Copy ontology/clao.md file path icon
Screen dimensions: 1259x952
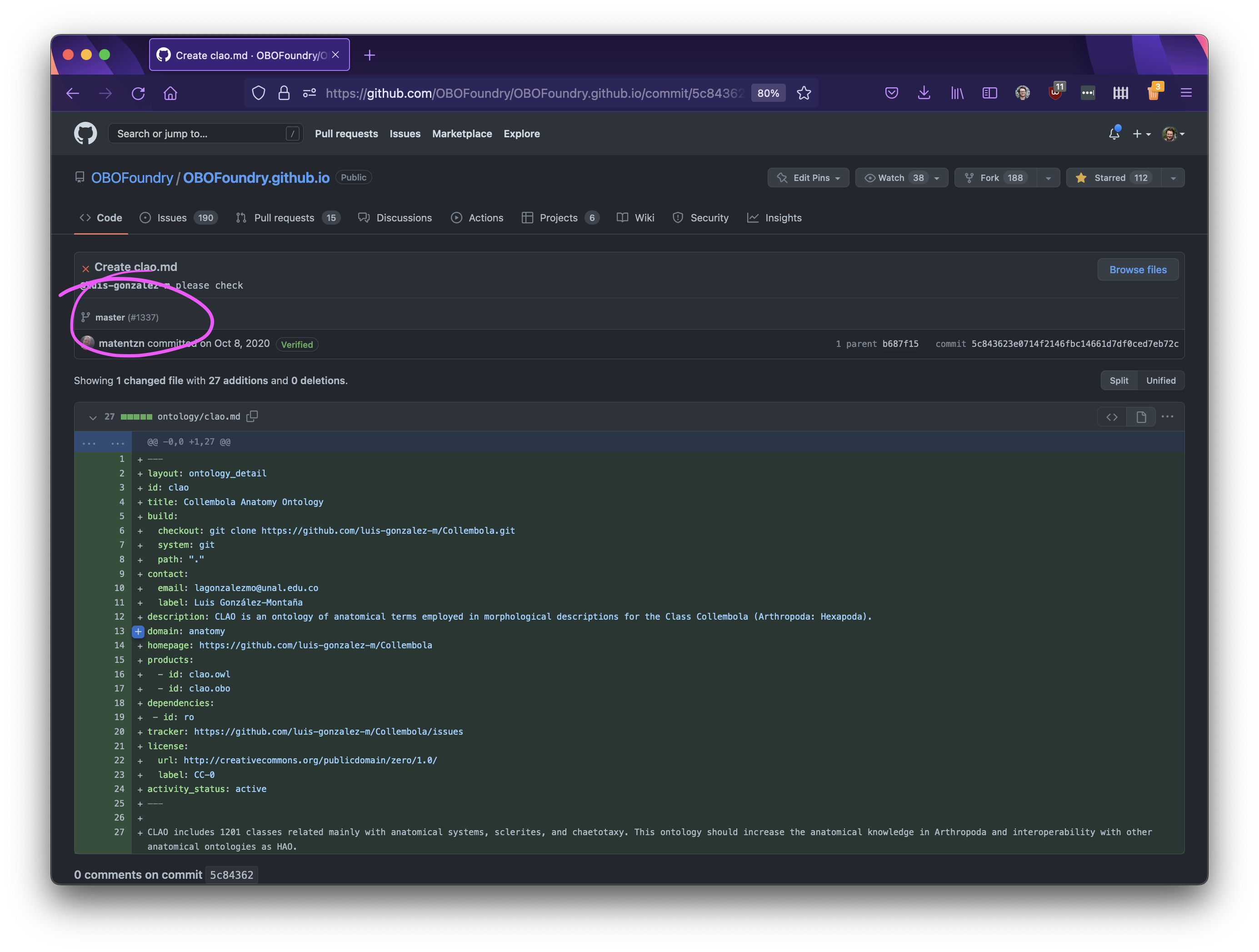[x=252, y=416]
